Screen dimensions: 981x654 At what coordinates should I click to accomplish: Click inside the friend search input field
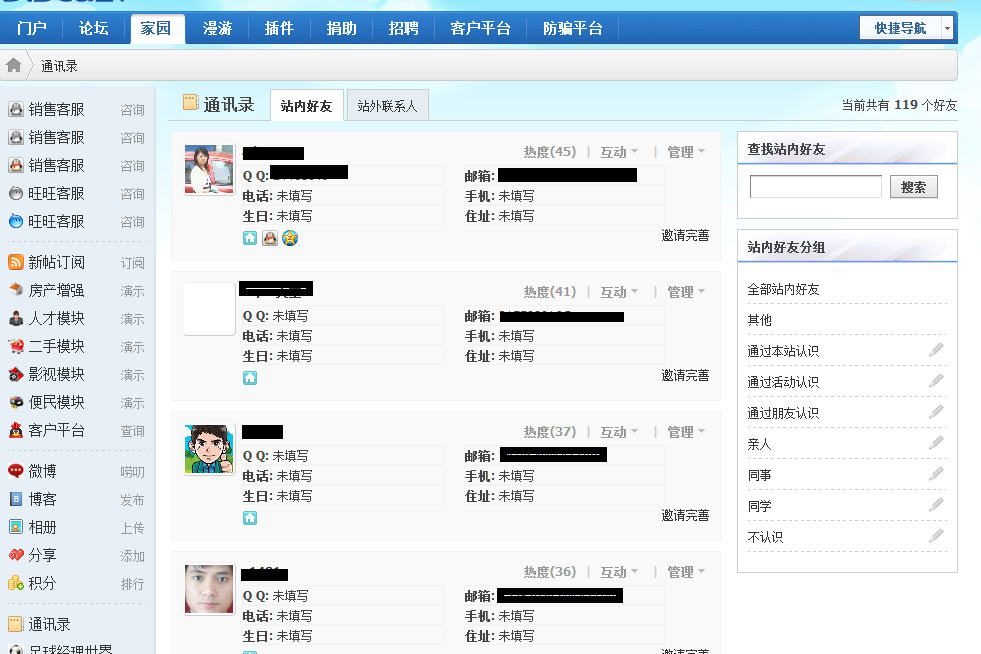814,186
